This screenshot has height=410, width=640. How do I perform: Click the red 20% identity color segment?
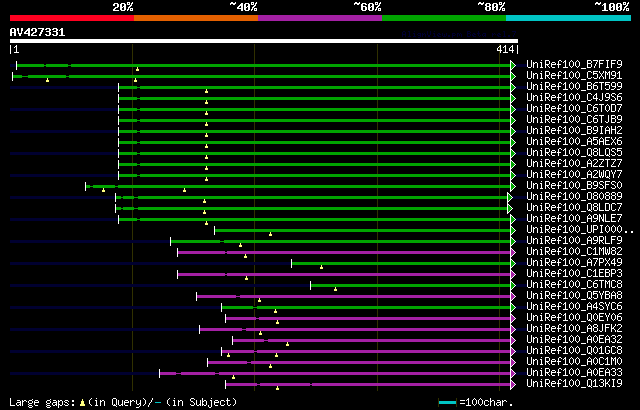coord(72,18)
